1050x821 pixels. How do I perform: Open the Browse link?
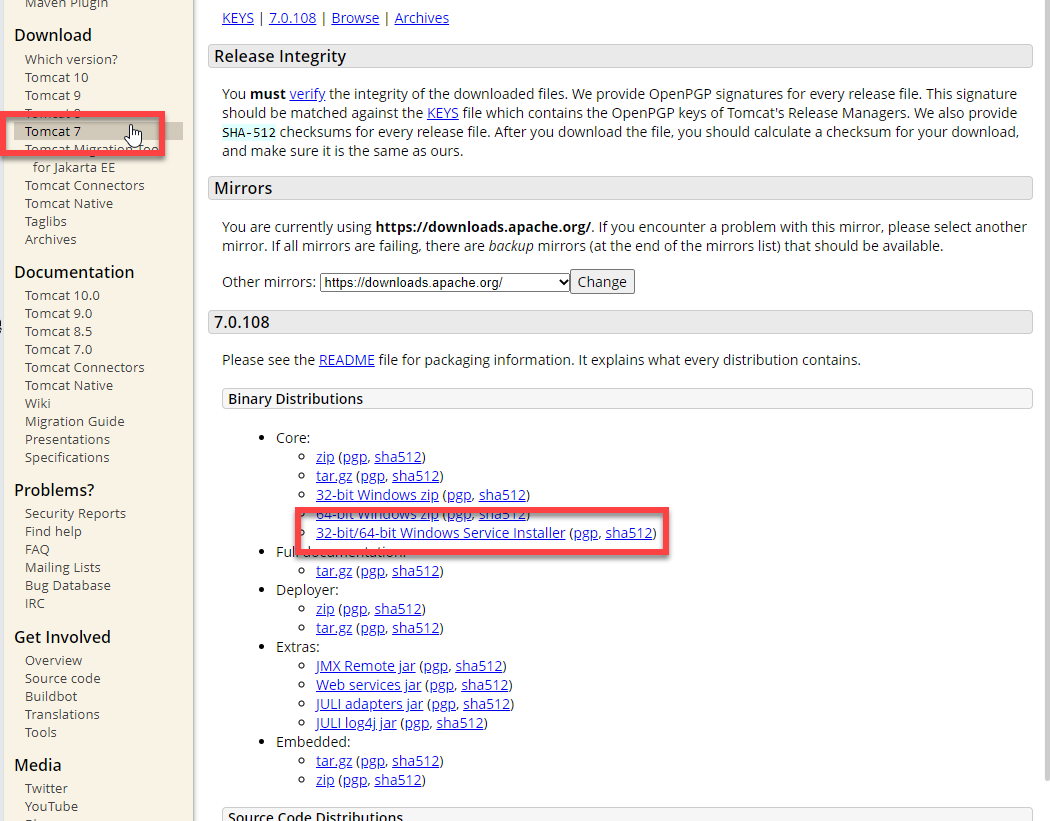pyautogui.click(x=355, y=18)
